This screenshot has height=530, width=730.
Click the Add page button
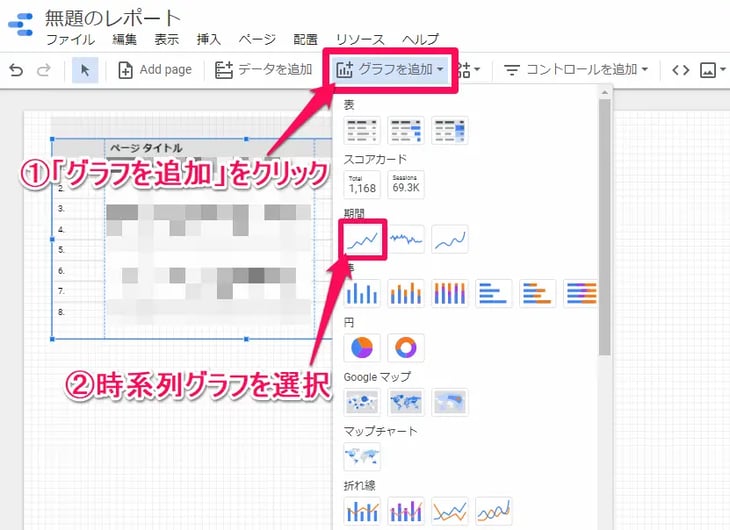click(154, 70)
